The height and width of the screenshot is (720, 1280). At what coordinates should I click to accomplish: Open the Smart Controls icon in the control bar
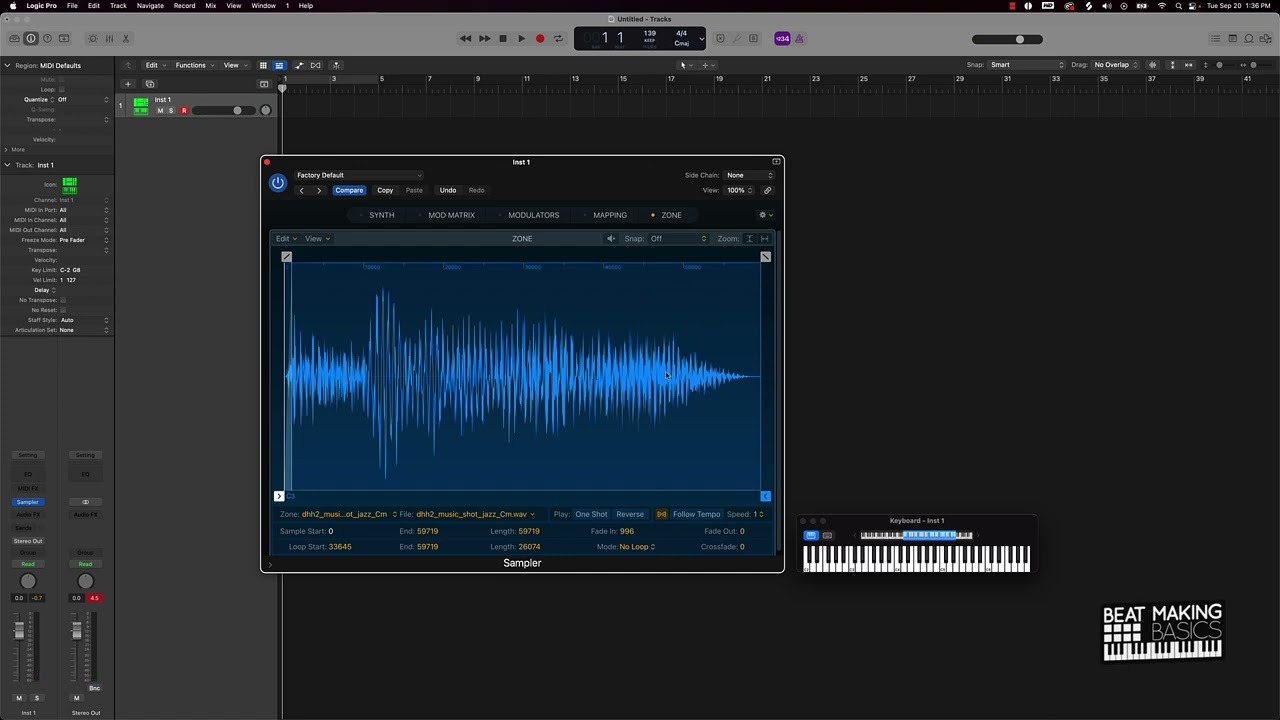click(93, 39)
